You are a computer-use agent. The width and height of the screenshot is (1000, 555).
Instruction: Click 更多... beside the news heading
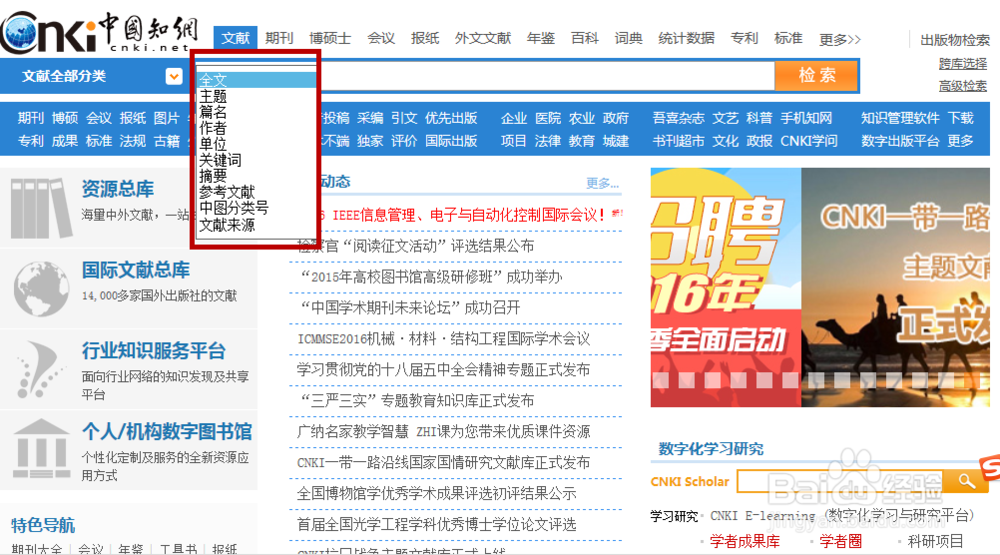(603, 184)
